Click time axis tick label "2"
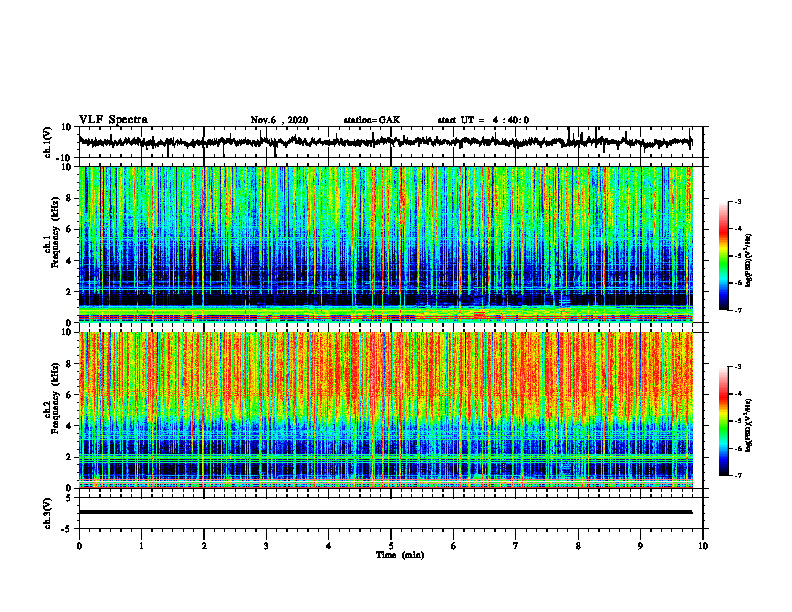 pyautogui.click(x=204, y=546)
